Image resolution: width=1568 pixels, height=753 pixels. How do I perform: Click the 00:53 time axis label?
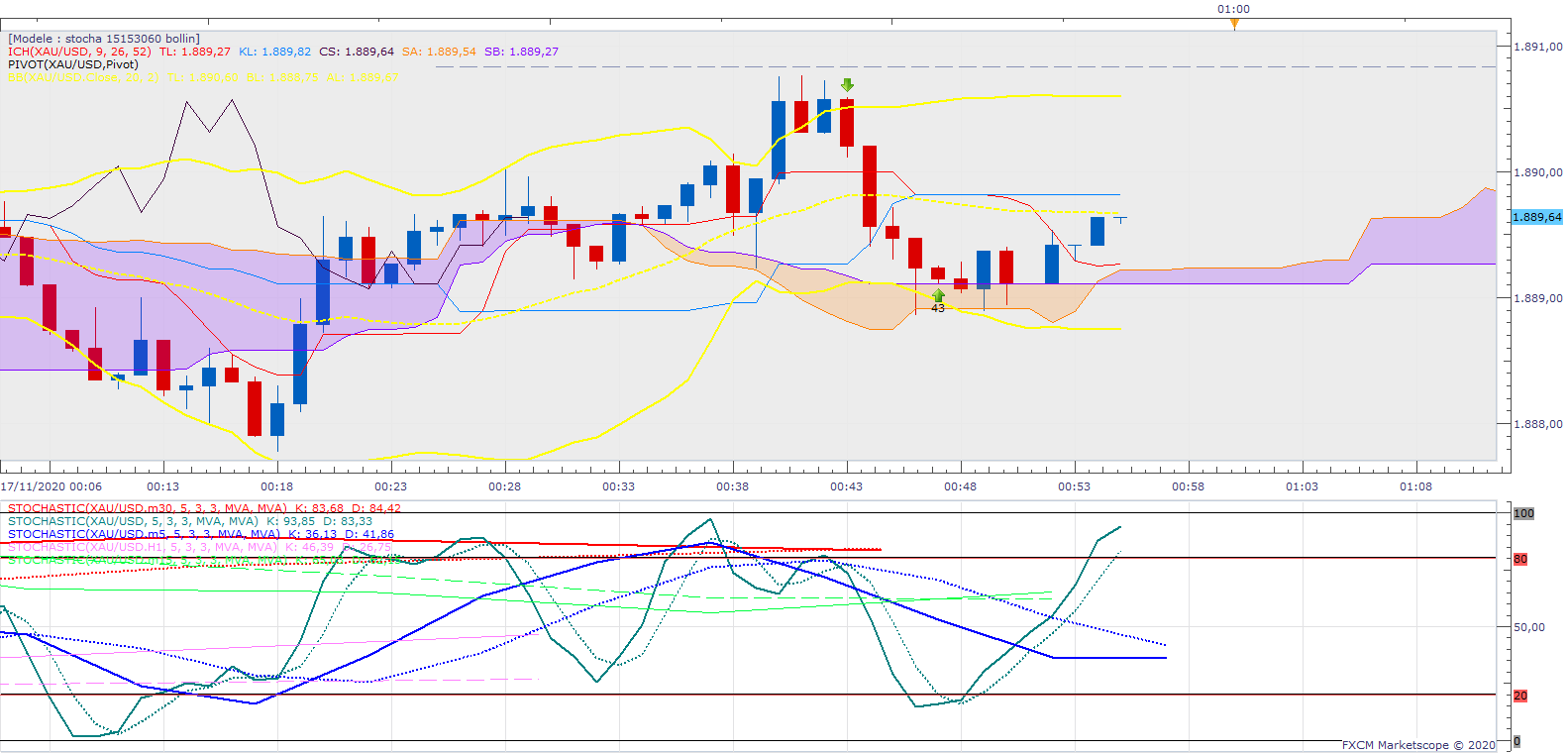[1075, 486]
